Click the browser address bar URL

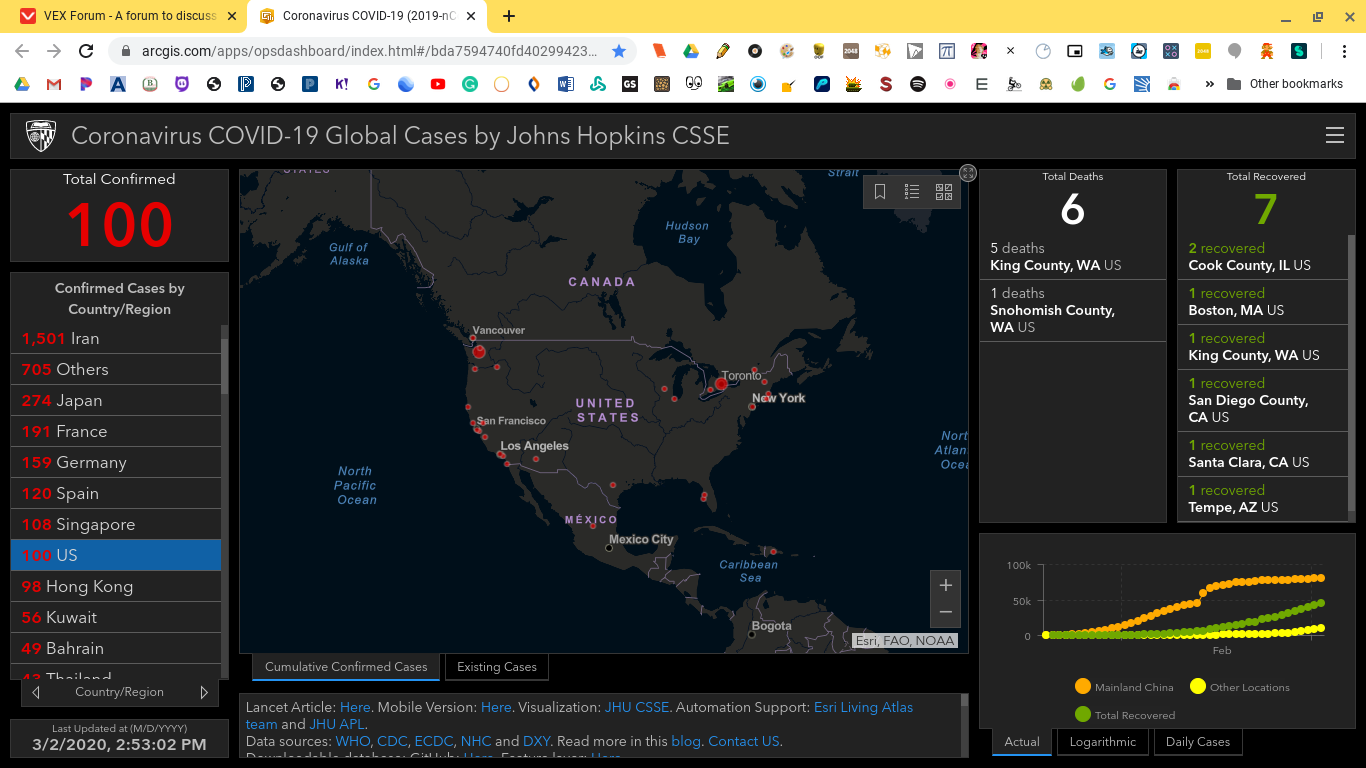pyautogui.click(x=368, y=51)
